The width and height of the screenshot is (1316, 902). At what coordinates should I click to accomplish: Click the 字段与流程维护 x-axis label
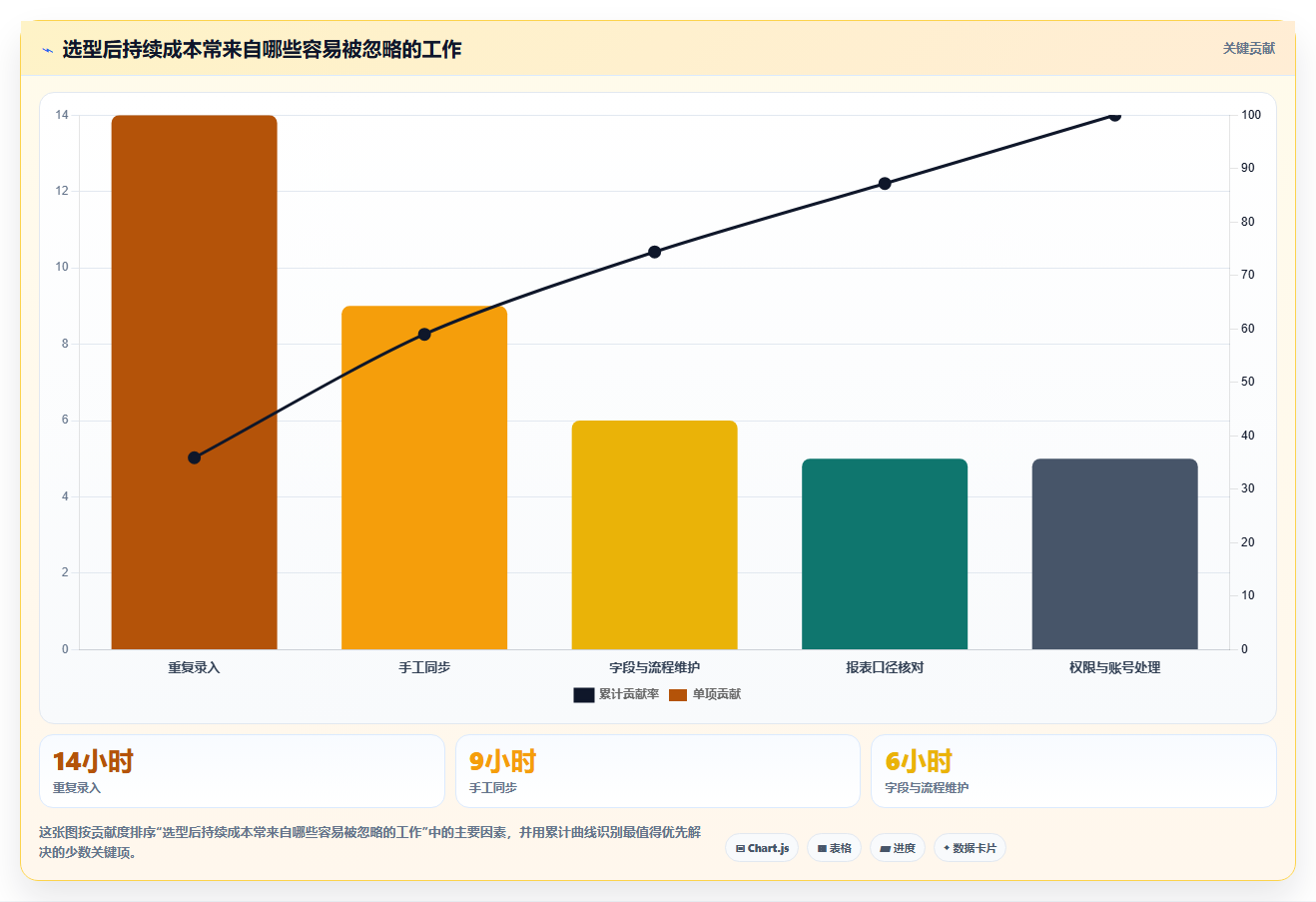655,667
